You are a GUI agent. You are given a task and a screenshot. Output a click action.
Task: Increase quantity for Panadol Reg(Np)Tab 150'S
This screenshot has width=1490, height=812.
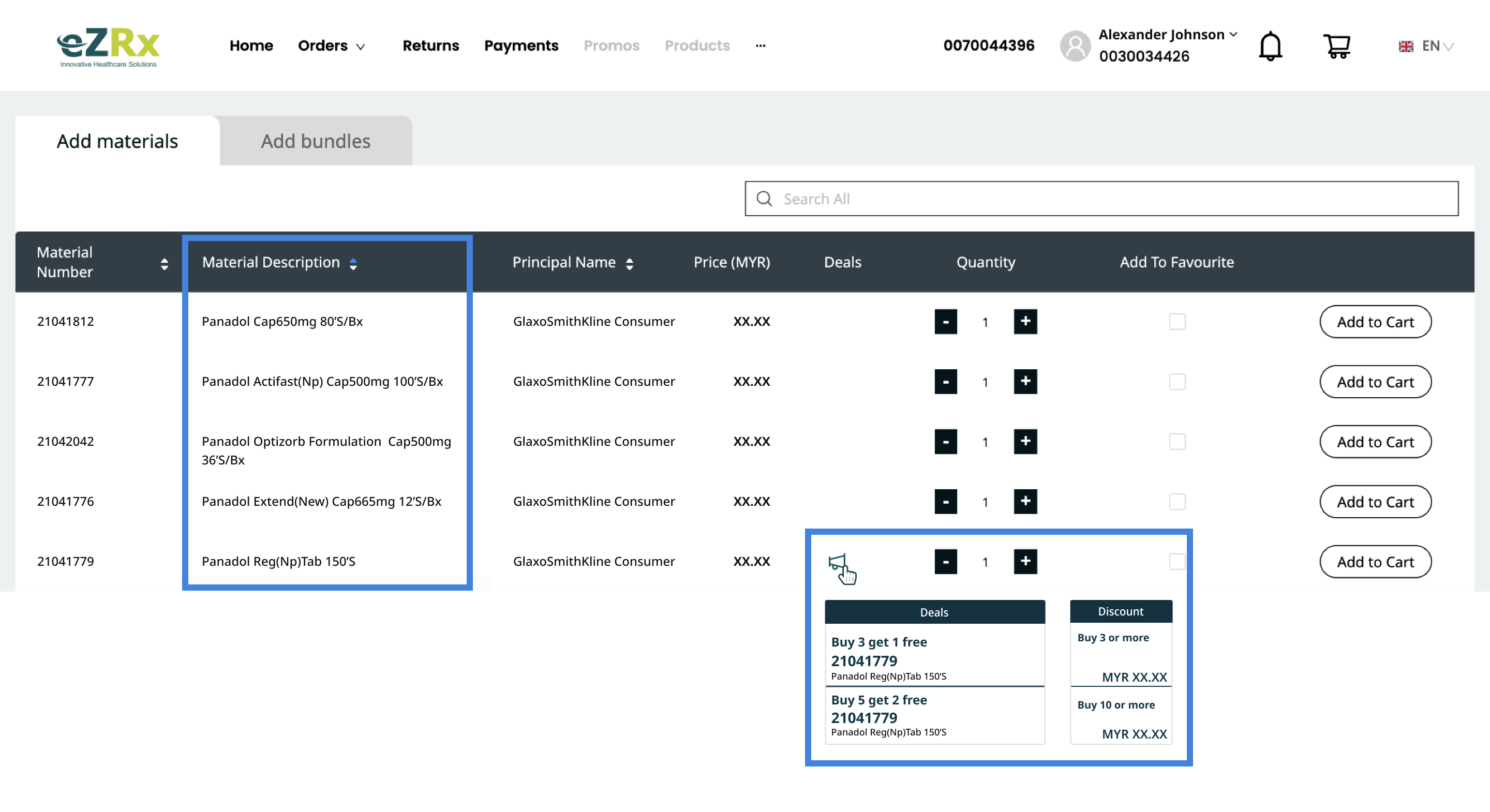[x=1025, y=562]
